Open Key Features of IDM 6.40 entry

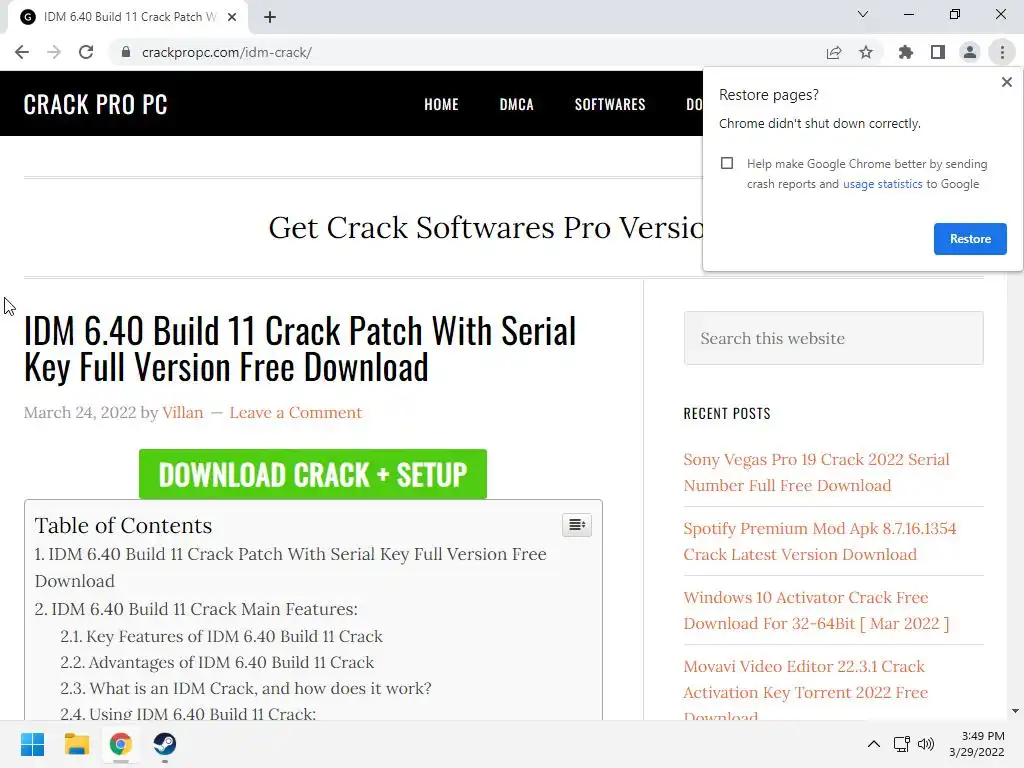pos(221,637)
